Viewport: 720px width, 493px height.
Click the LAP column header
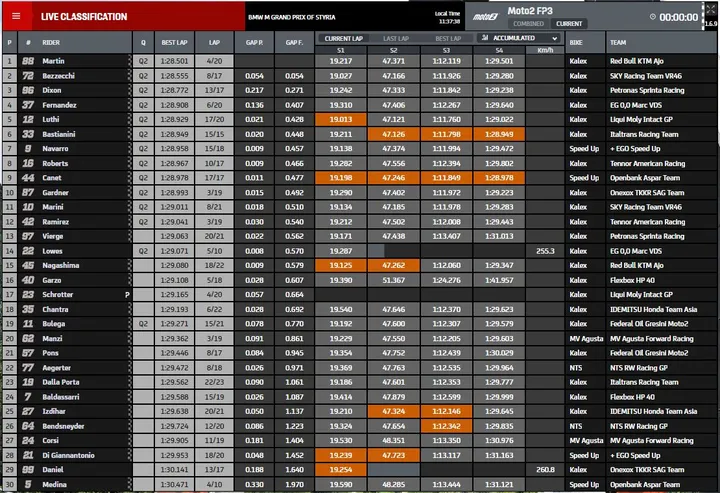[214, 43]
